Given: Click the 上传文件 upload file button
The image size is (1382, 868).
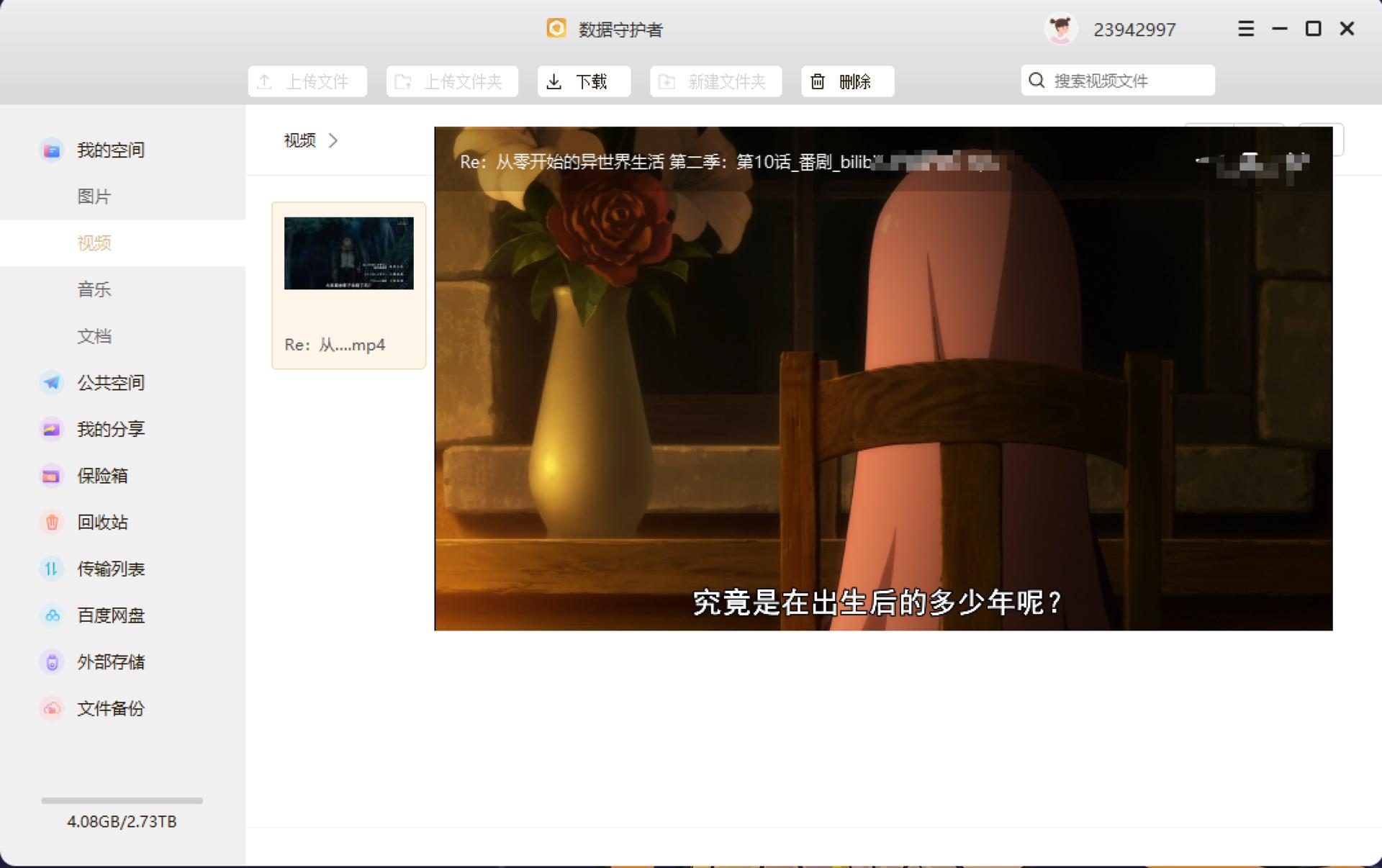Looking at the screenshot, I should (x=307, y=81).
